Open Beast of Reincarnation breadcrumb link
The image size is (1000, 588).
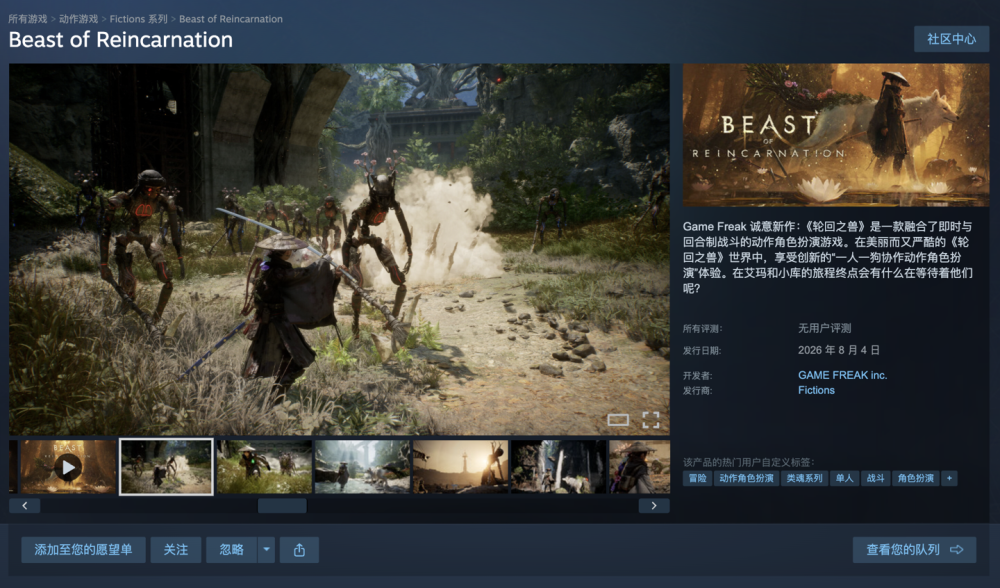click(x=231, y=19)
